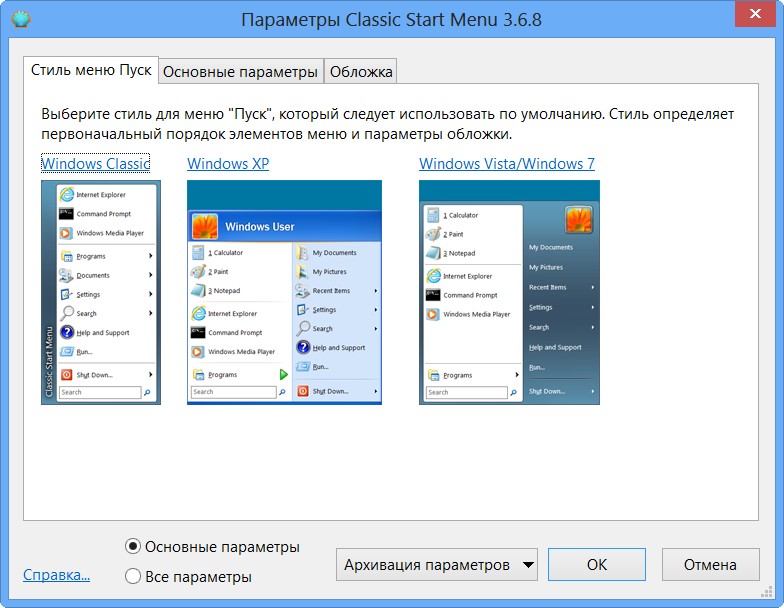Open the "Обложка" tab
This screenshot has width=784, height=608.
click(361, 72)
